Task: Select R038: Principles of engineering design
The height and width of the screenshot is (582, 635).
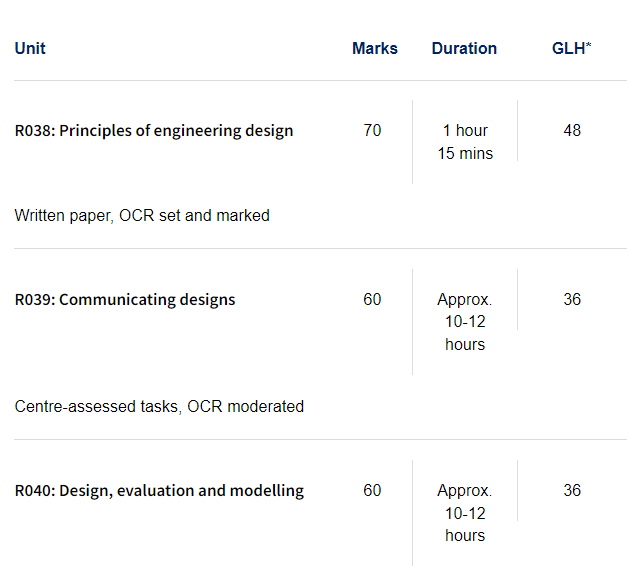Action: [154, 131]
